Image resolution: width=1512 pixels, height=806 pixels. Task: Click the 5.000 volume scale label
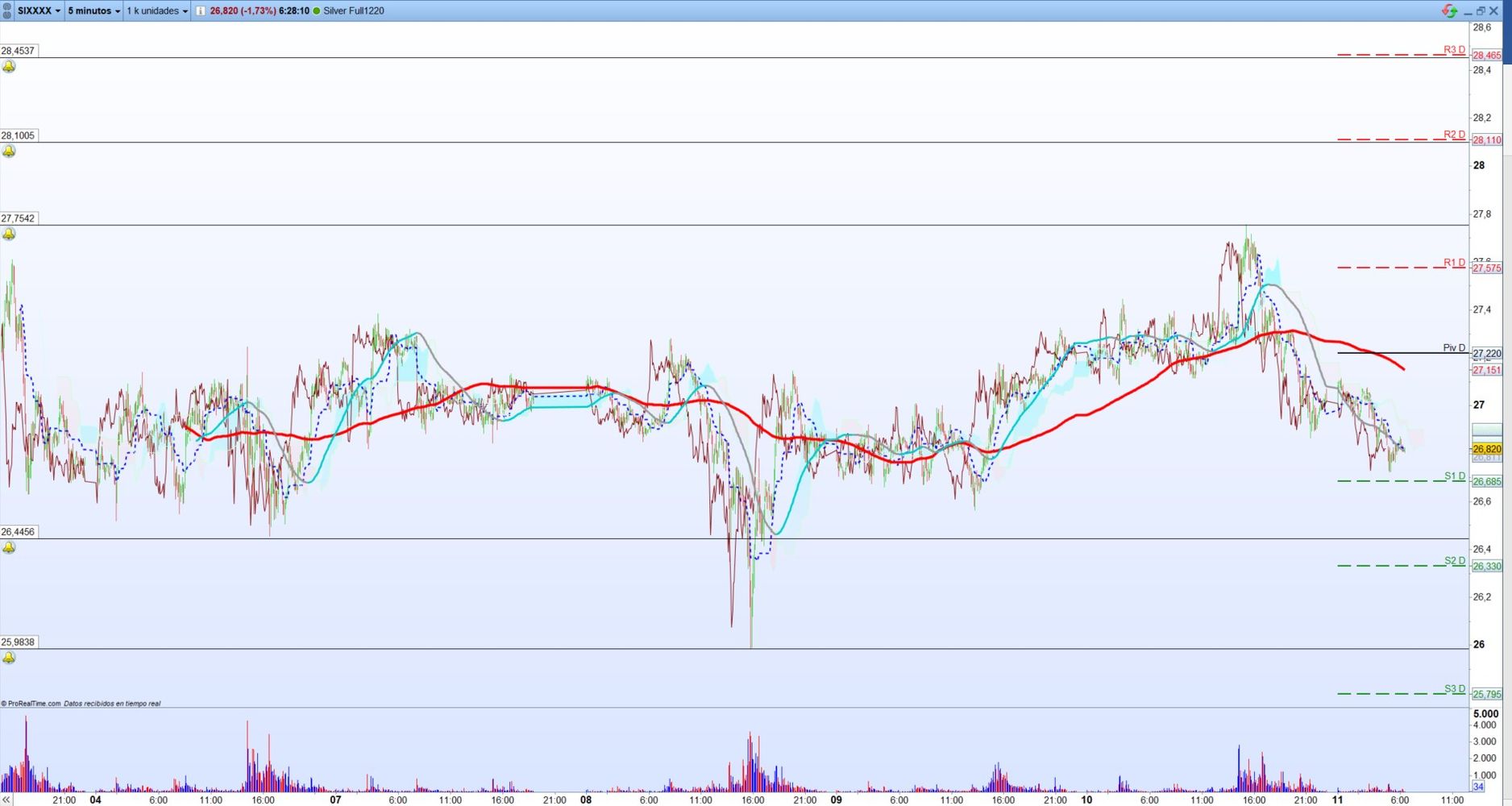1485,714
